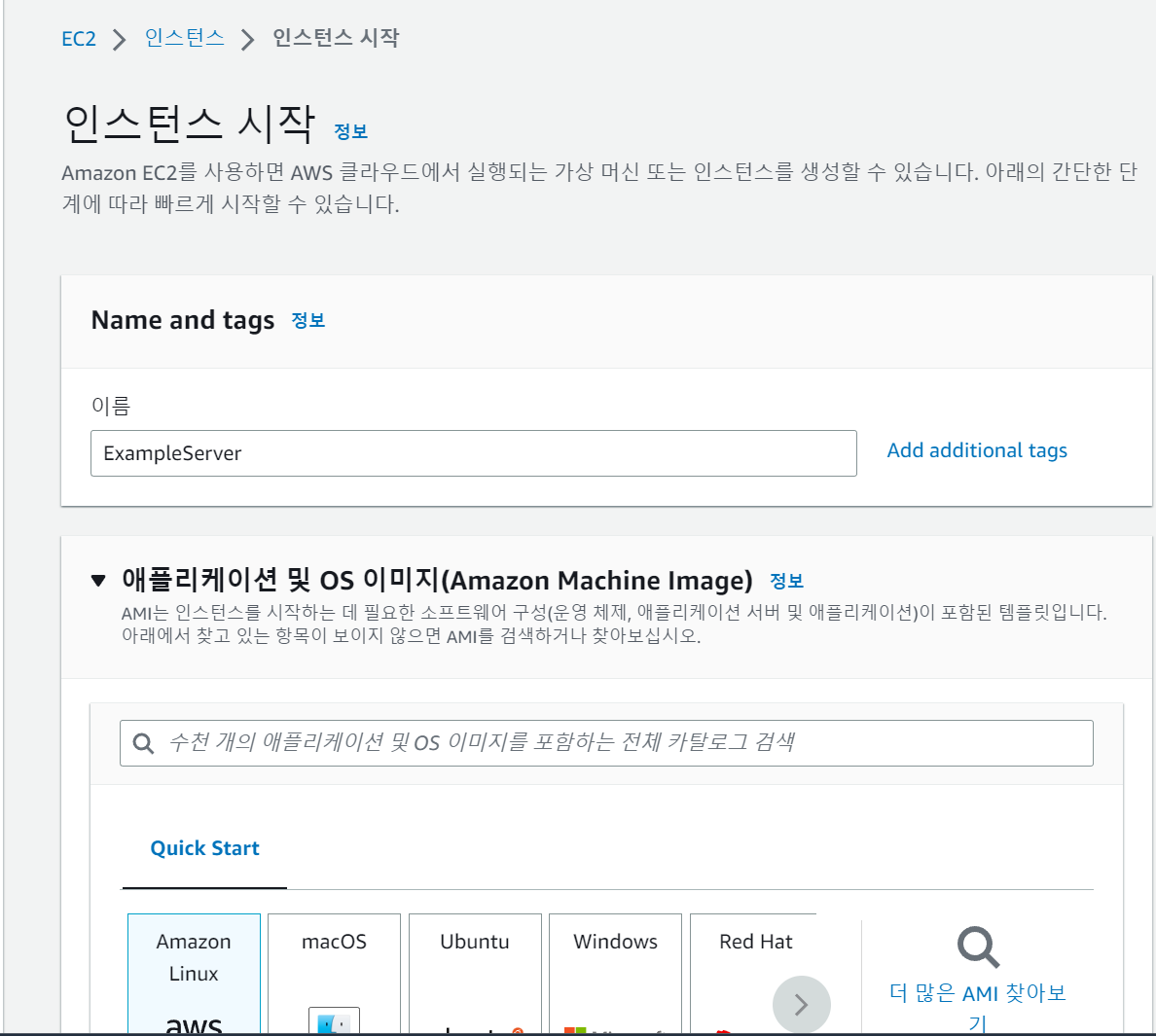Click the AMI catalog search field
Screen dimensions: 1156x1036
606,743
